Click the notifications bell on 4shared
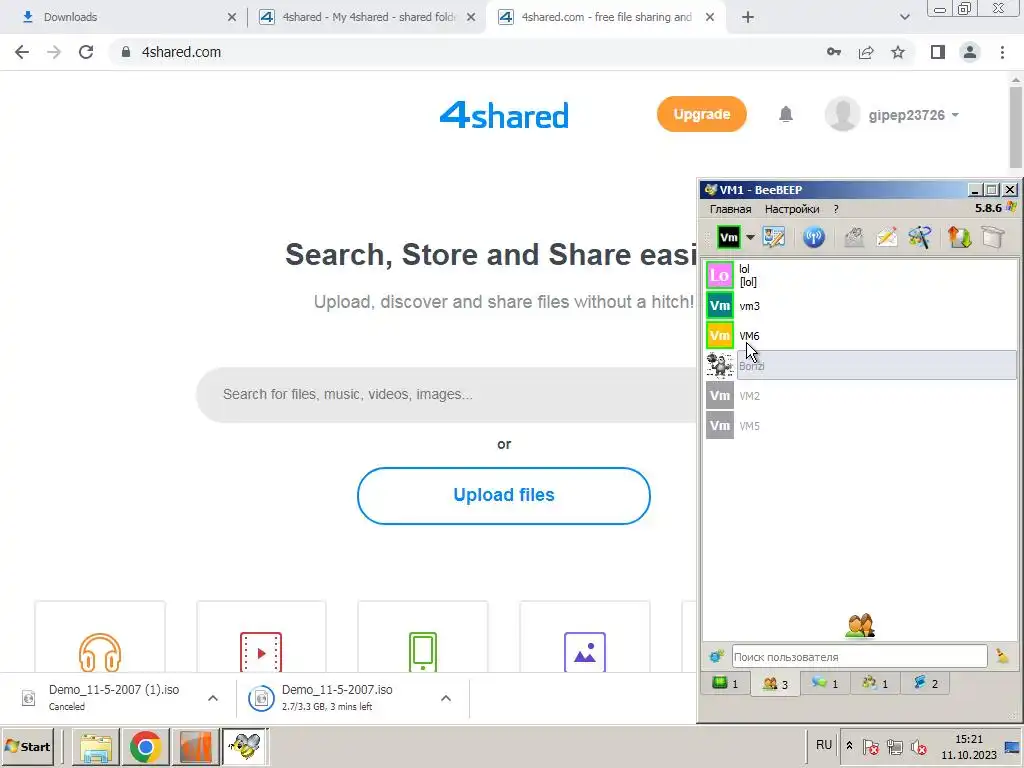Image resolution: width=1024 pixels, height=768 pixels. click(x=786, y=115)
